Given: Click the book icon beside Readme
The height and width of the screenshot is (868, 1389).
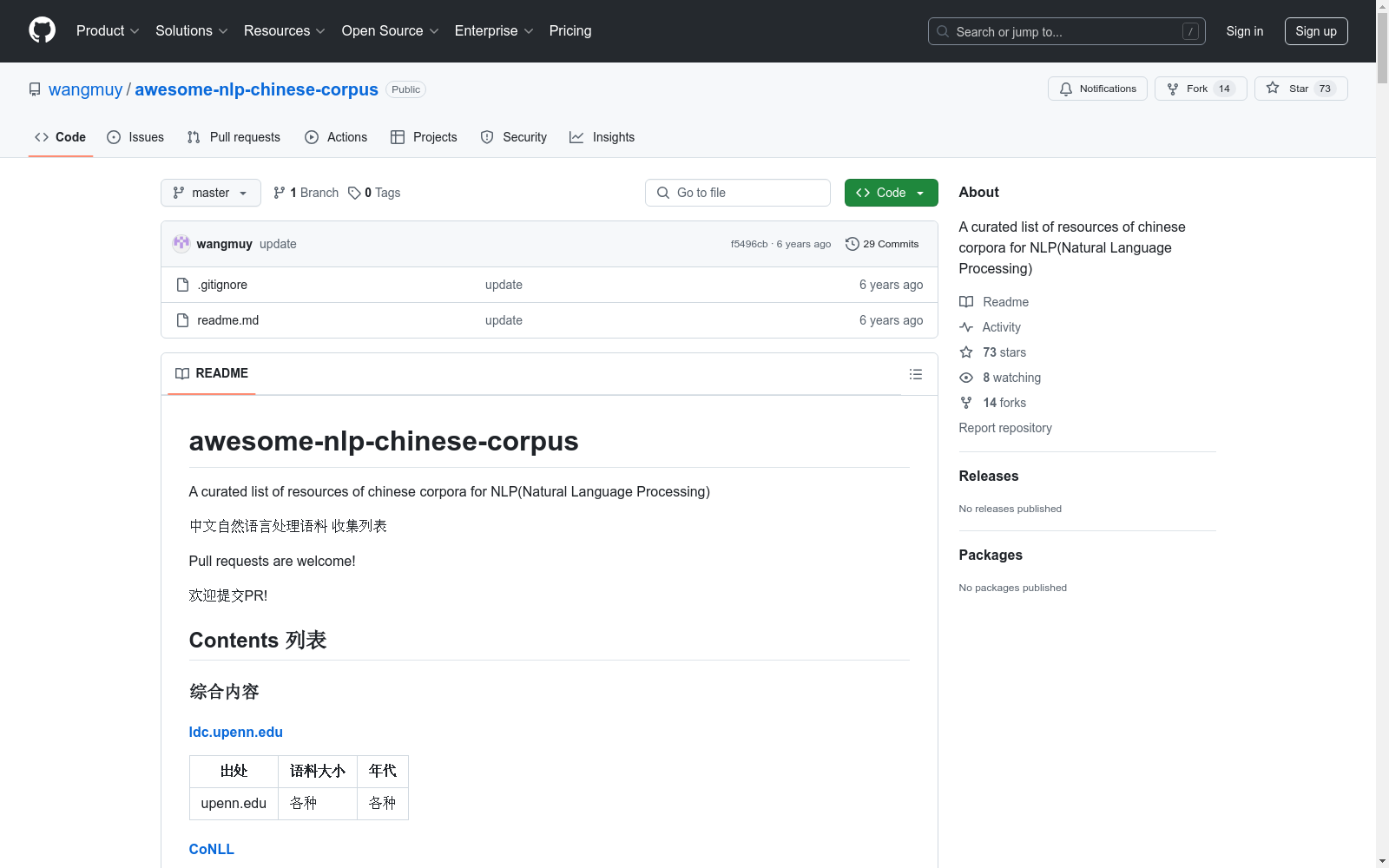Looking at the screenshot, I should pyautogui.click(x=966, y=302).
